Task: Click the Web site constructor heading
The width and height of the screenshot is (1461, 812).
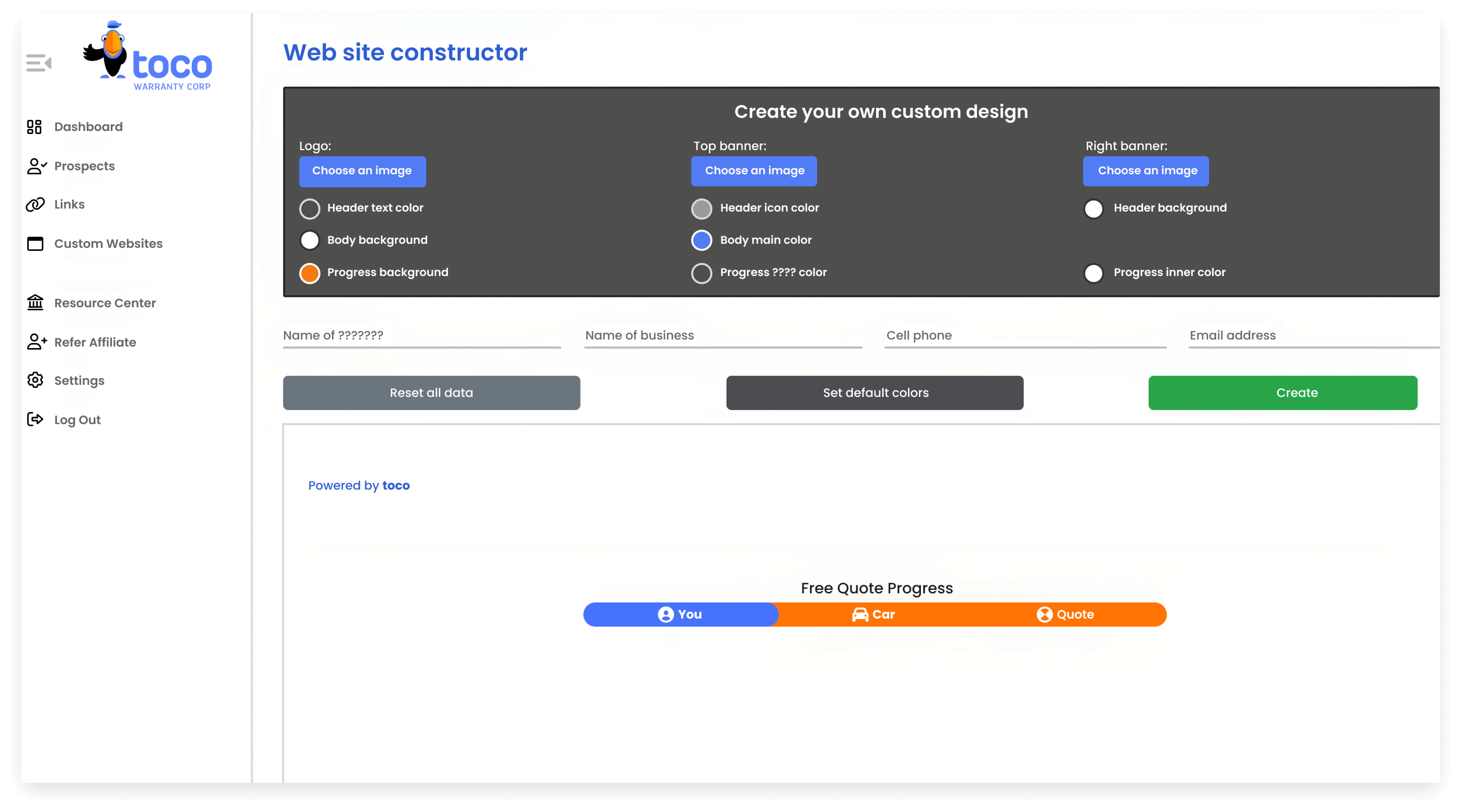Action: pyautogui.click(x=405, y=52)
